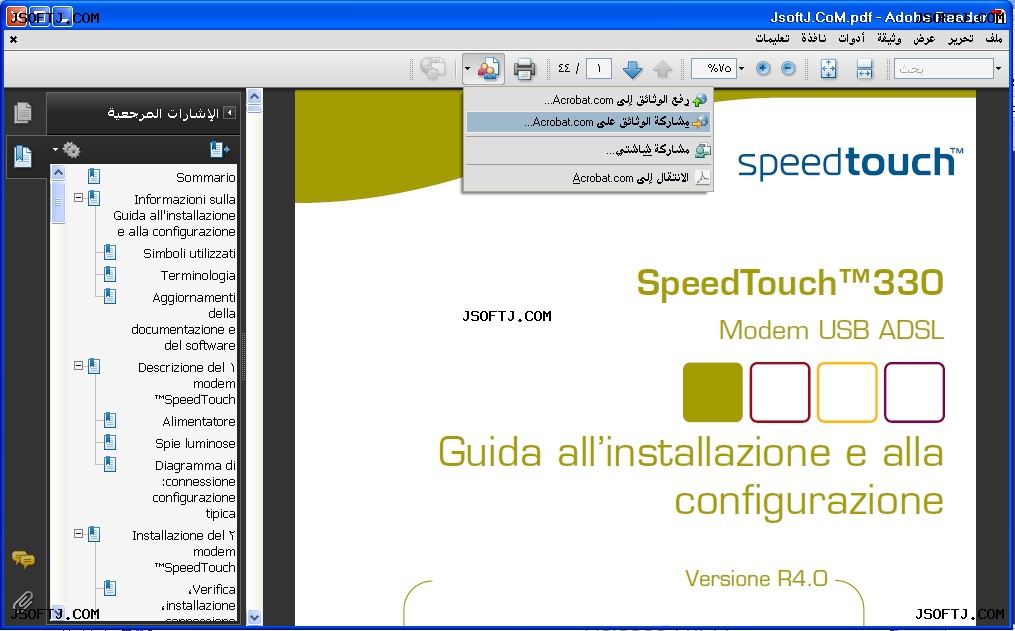
Task: Click the Print icon in toolbar
Action: (x=524, y=69)
